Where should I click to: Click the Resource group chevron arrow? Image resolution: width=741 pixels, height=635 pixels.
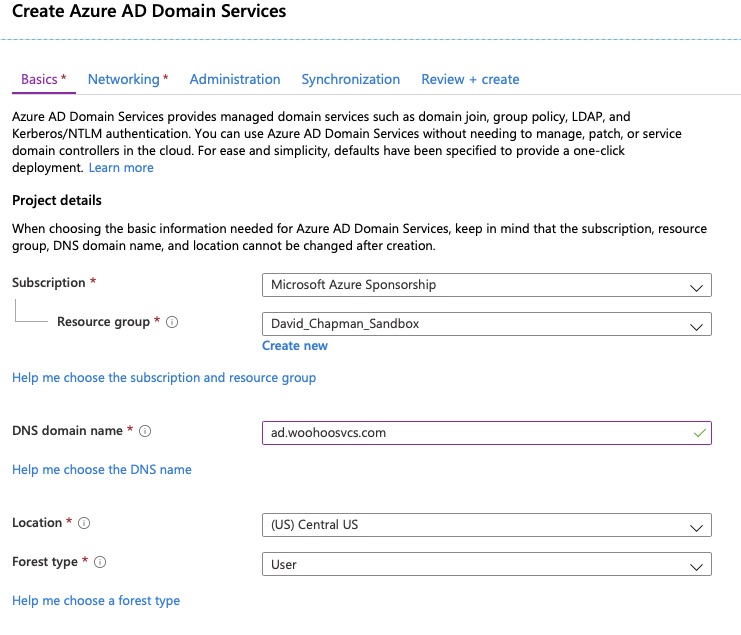point(696,327)
